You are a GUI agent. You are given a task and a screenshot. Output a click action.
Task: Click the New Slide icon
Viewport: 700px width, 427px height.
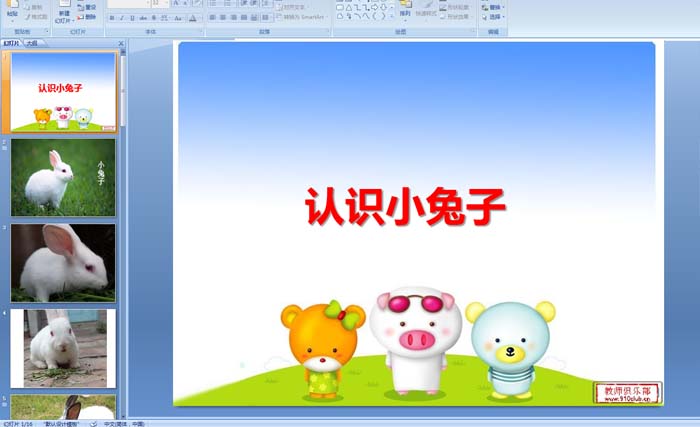pyautogui.click(x=62, y=12)
